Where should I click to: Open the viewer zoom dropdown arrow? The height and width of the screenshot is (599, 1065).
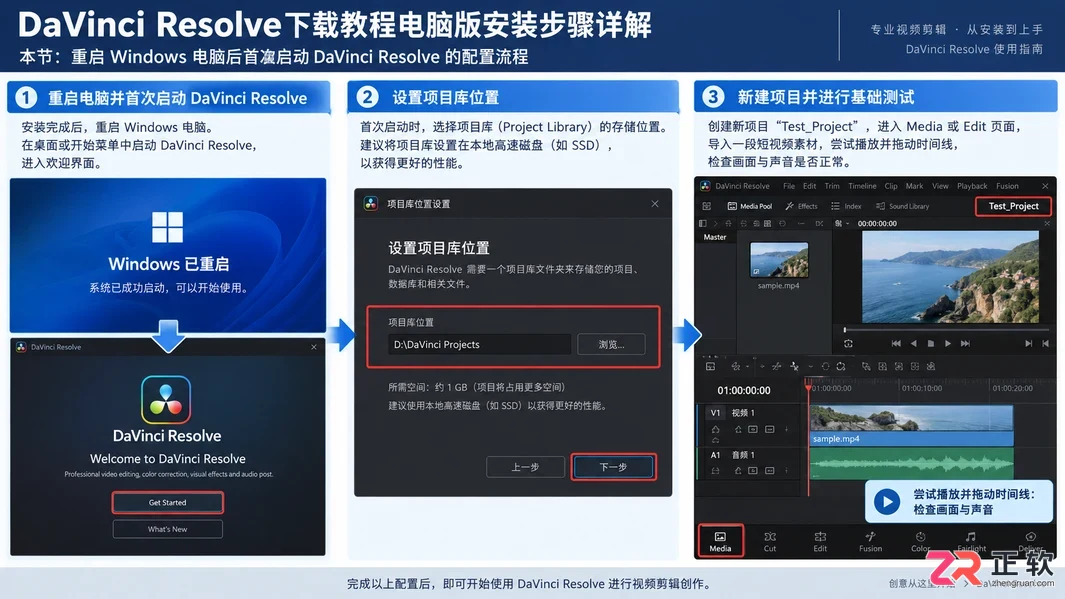tap(848, 223)
